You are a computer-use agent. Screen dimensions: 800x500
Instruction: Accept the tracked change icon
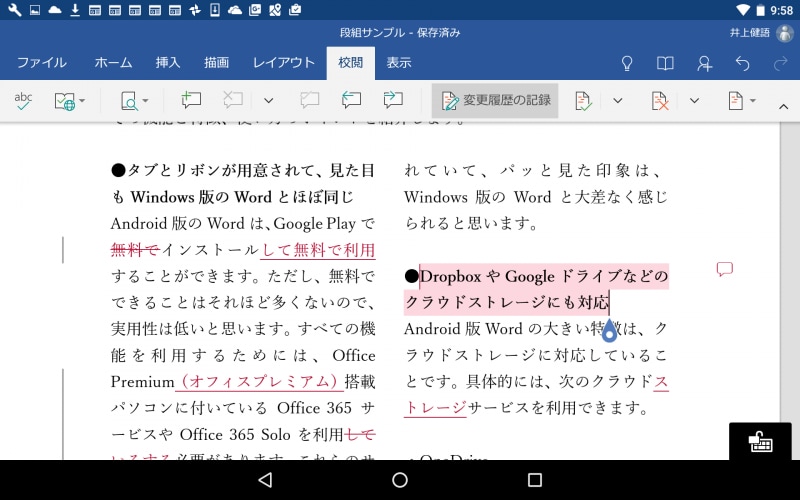[x=583, y=101]
